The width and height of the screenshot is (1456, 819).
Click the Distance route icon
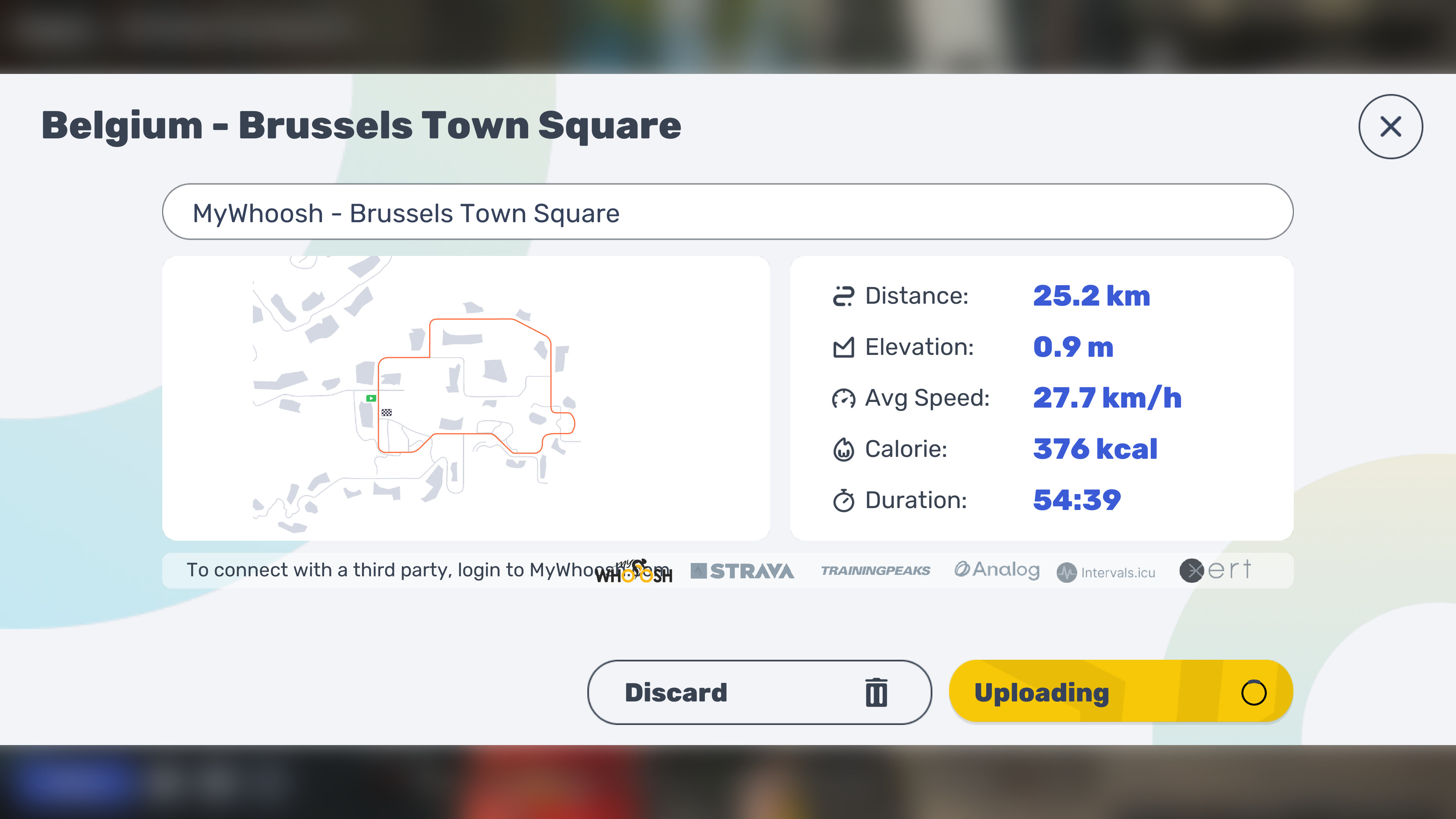click(x=843, y=296)
